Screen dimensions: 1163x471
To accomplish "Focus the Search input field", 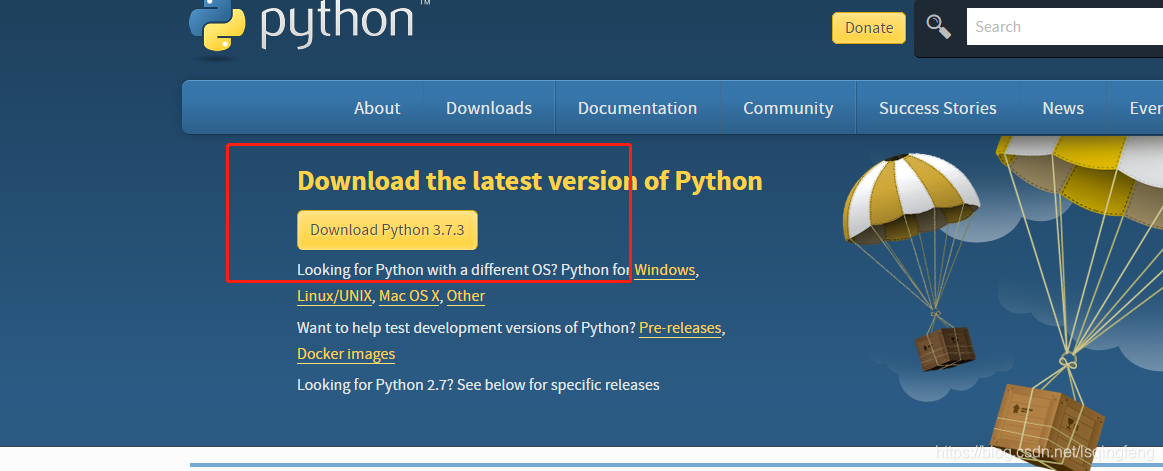I will pos(1064,27).
